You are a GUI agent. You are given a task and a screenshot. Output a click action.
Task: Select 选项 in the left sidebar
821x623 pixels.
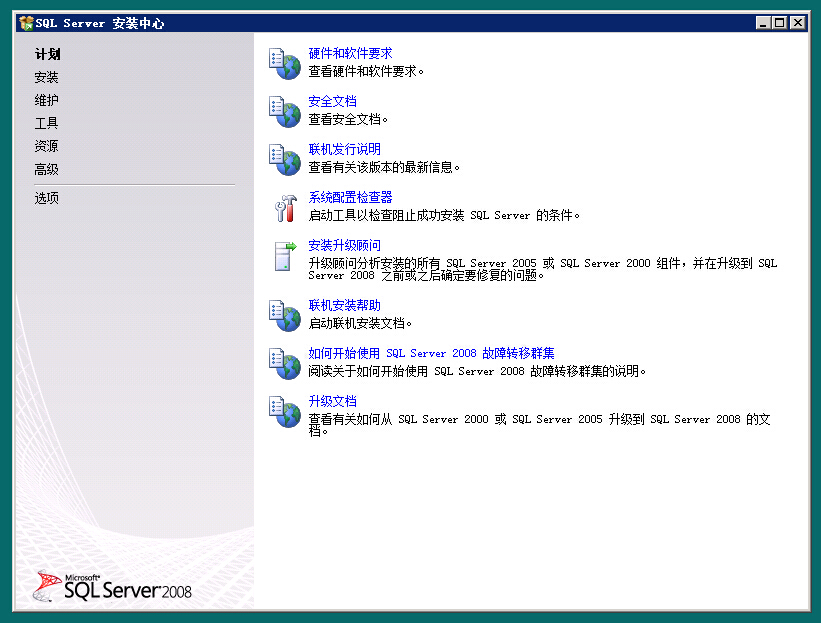47,198
